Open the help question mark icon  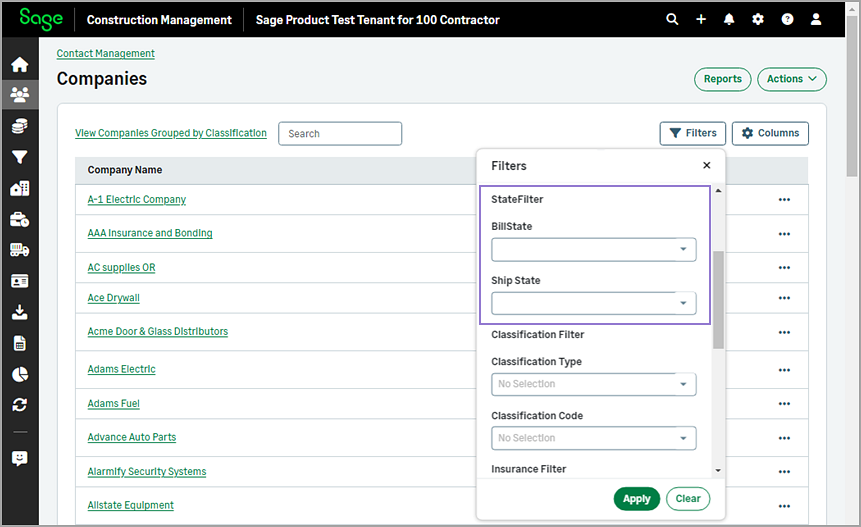coord(787,19)
